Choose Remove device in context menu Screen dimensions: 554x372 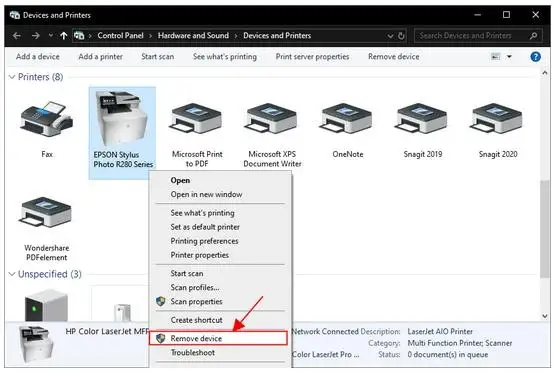point(218,338)
